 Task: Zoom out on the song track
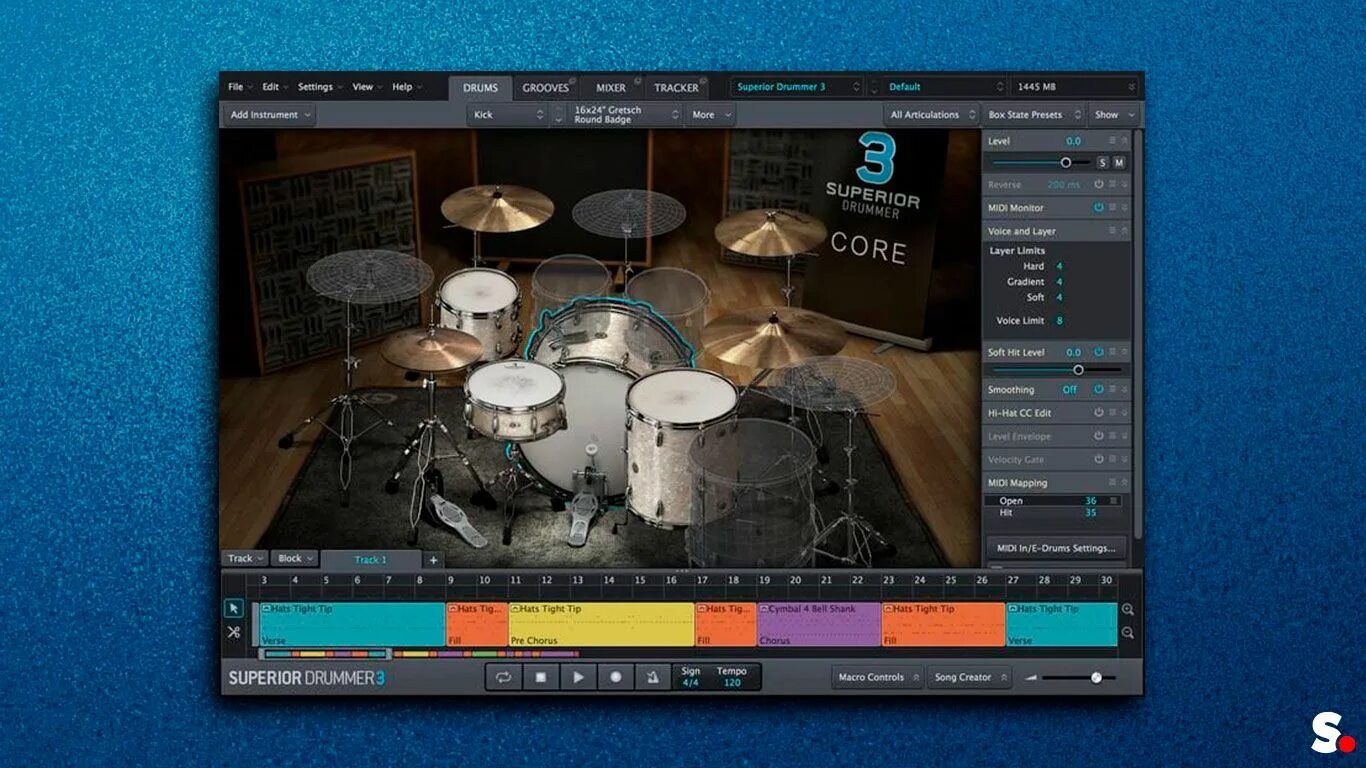point(1128,632)
